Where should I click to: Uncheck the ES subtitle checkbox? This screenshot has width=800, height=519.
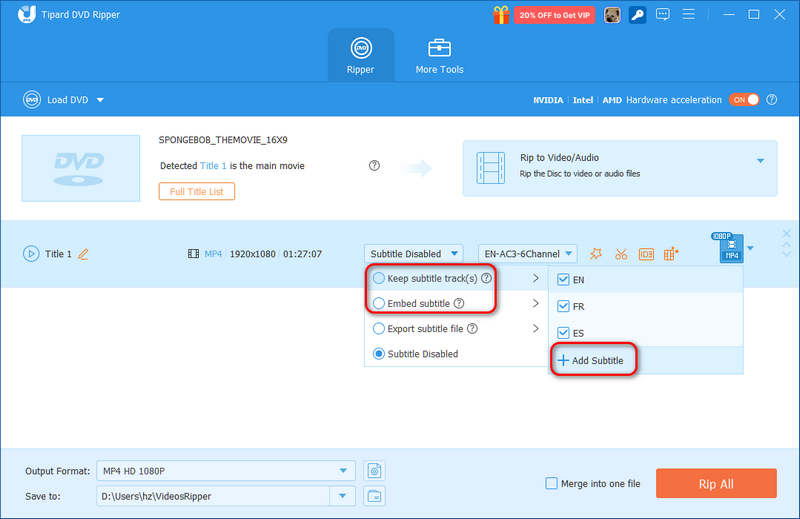[563, 333]
